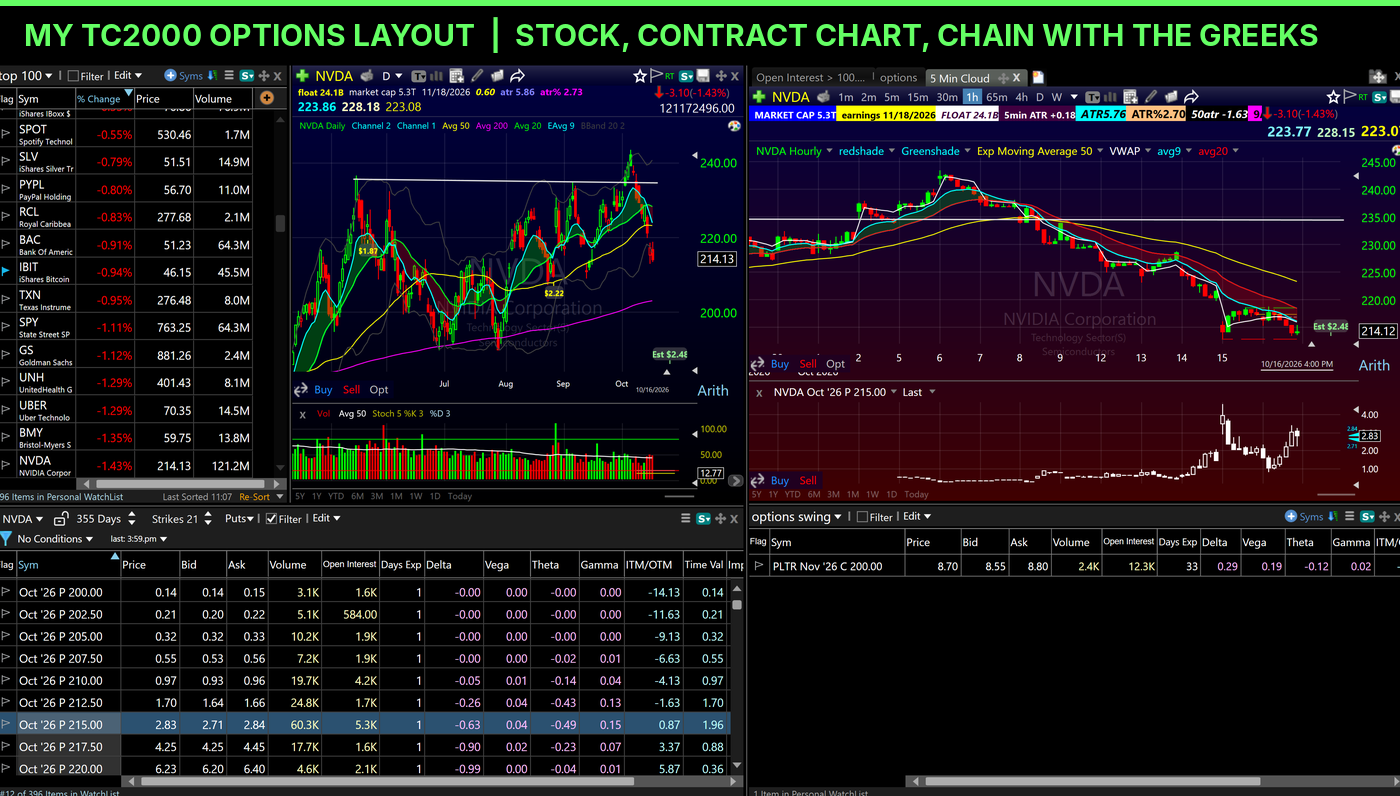This screenshot has height=796, width=1400.
Task: Select the drawing pencil tool on the daily chart
Action: 477,76
